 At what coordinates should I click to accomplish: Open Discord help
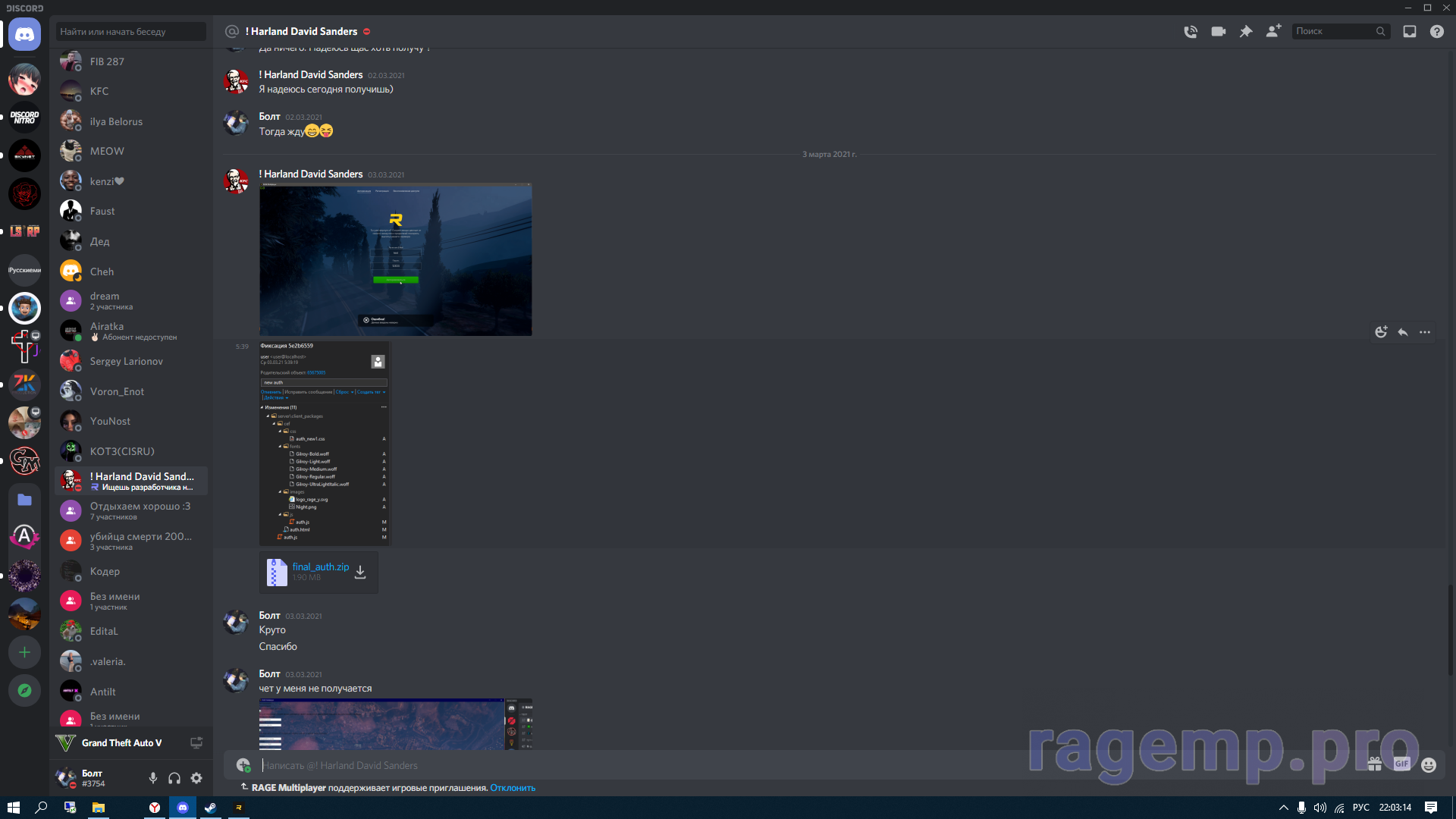(1436, 31)
